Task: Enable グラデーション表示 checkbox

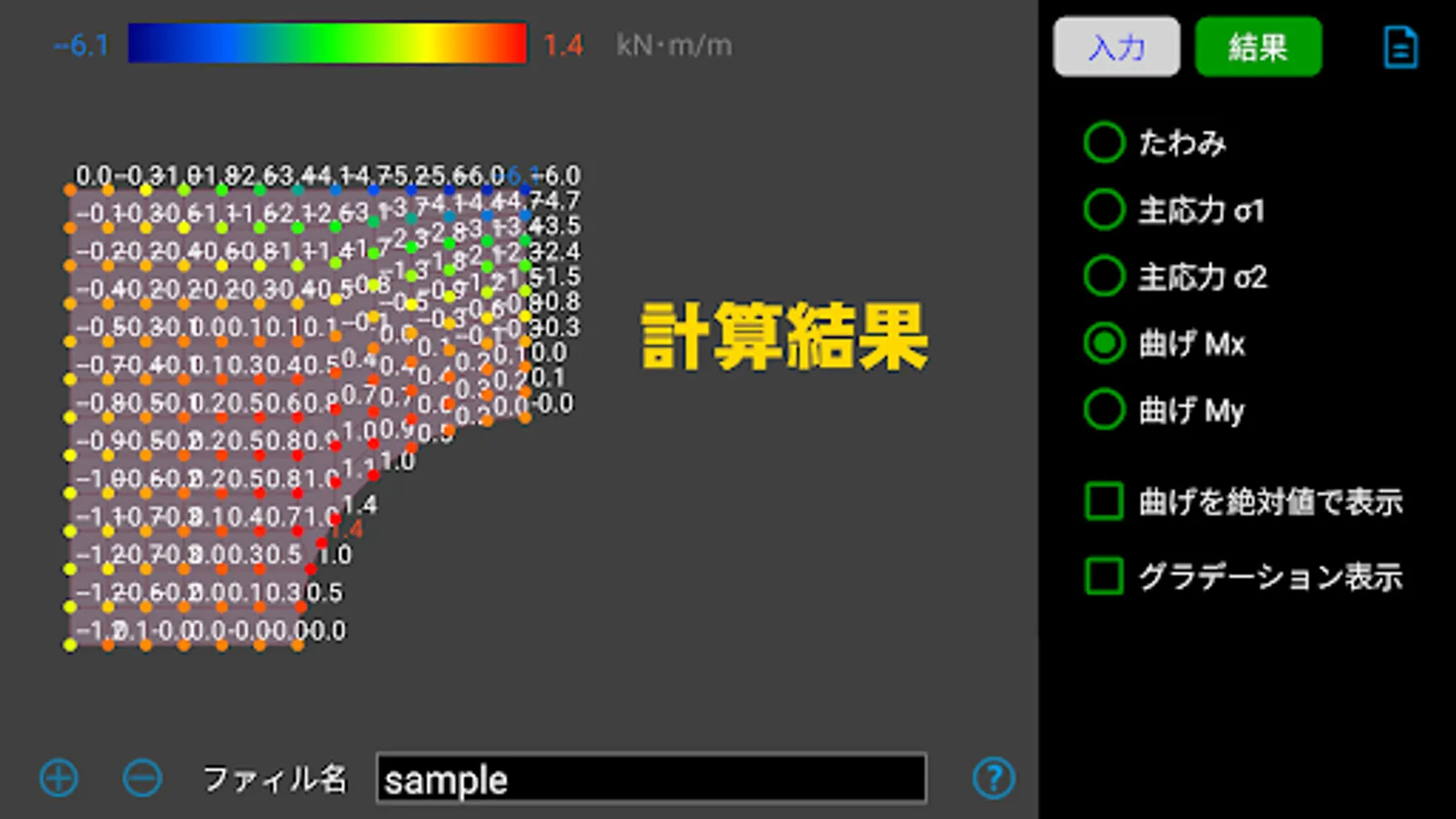Action: (x=1104, y=575)
